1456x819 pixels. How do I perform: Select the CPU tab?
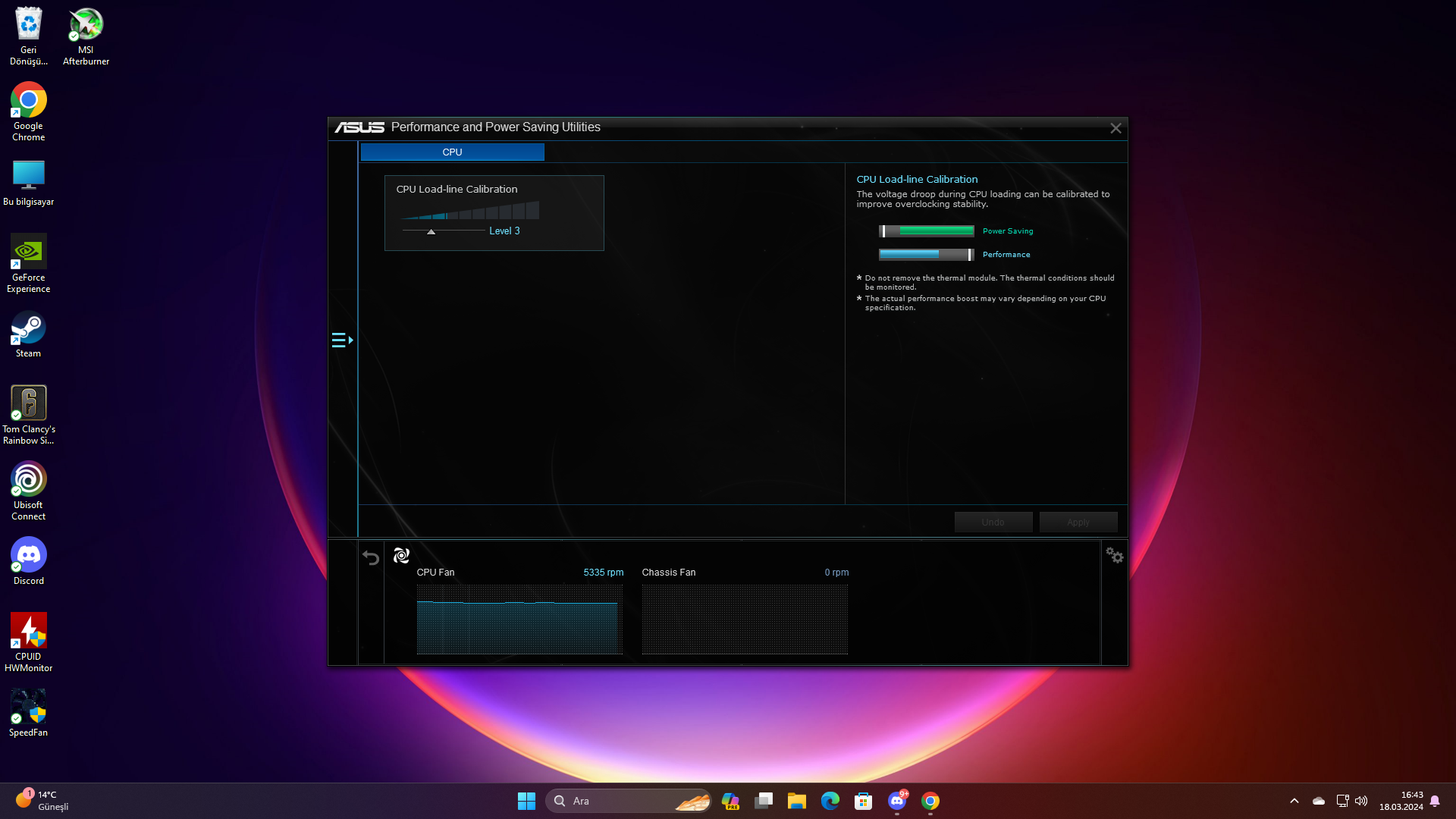(452, 152)
